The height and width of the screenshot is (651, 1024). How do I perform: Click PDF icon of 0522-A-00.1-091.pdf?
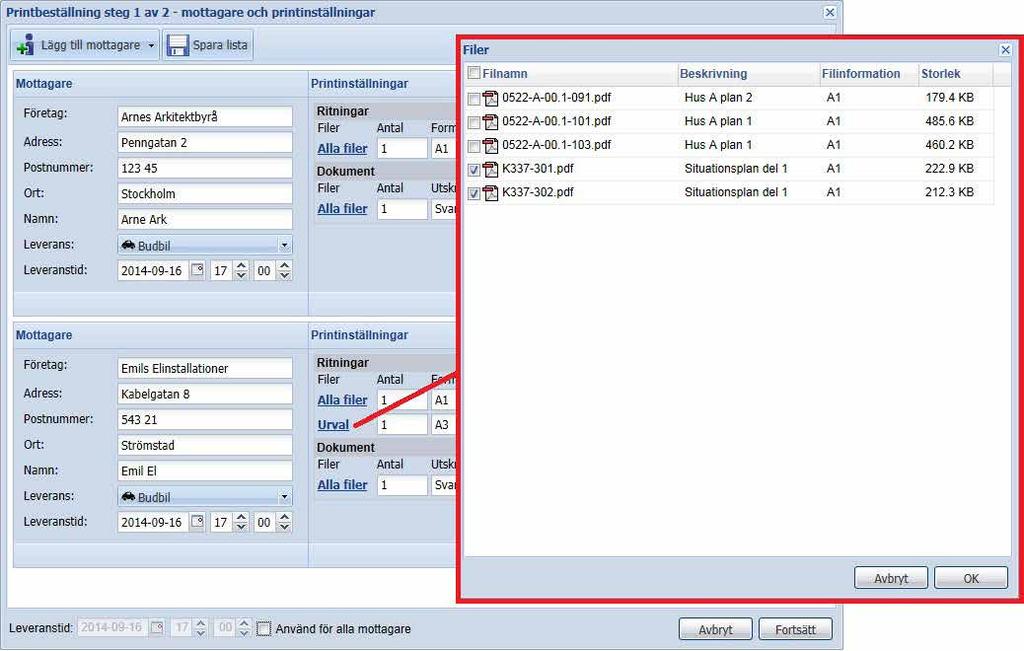(490, 98)
